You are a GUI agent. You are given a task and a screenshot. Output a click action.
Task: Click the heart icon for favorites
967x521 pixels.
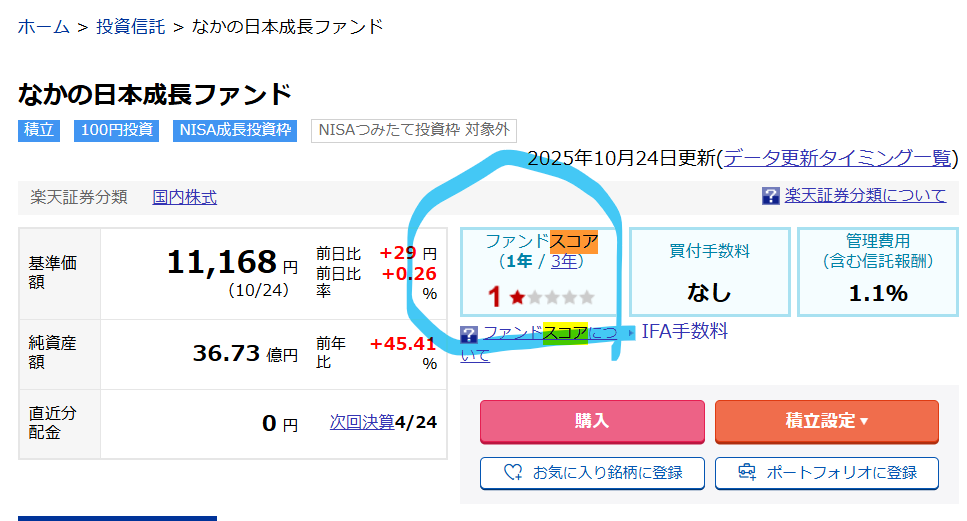513,472
